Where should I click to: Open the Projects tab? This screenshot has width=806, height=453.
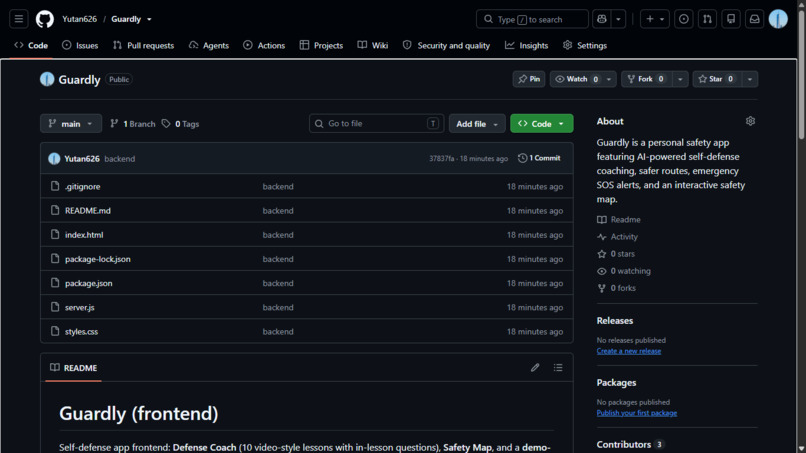[x=321, y=45]
